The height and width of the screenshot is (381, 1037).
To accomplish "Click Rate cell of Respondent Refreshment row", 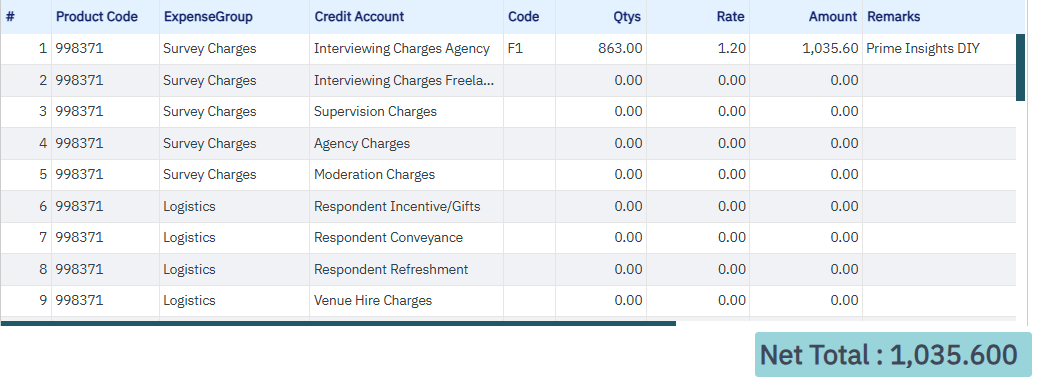I will [698, 269].
